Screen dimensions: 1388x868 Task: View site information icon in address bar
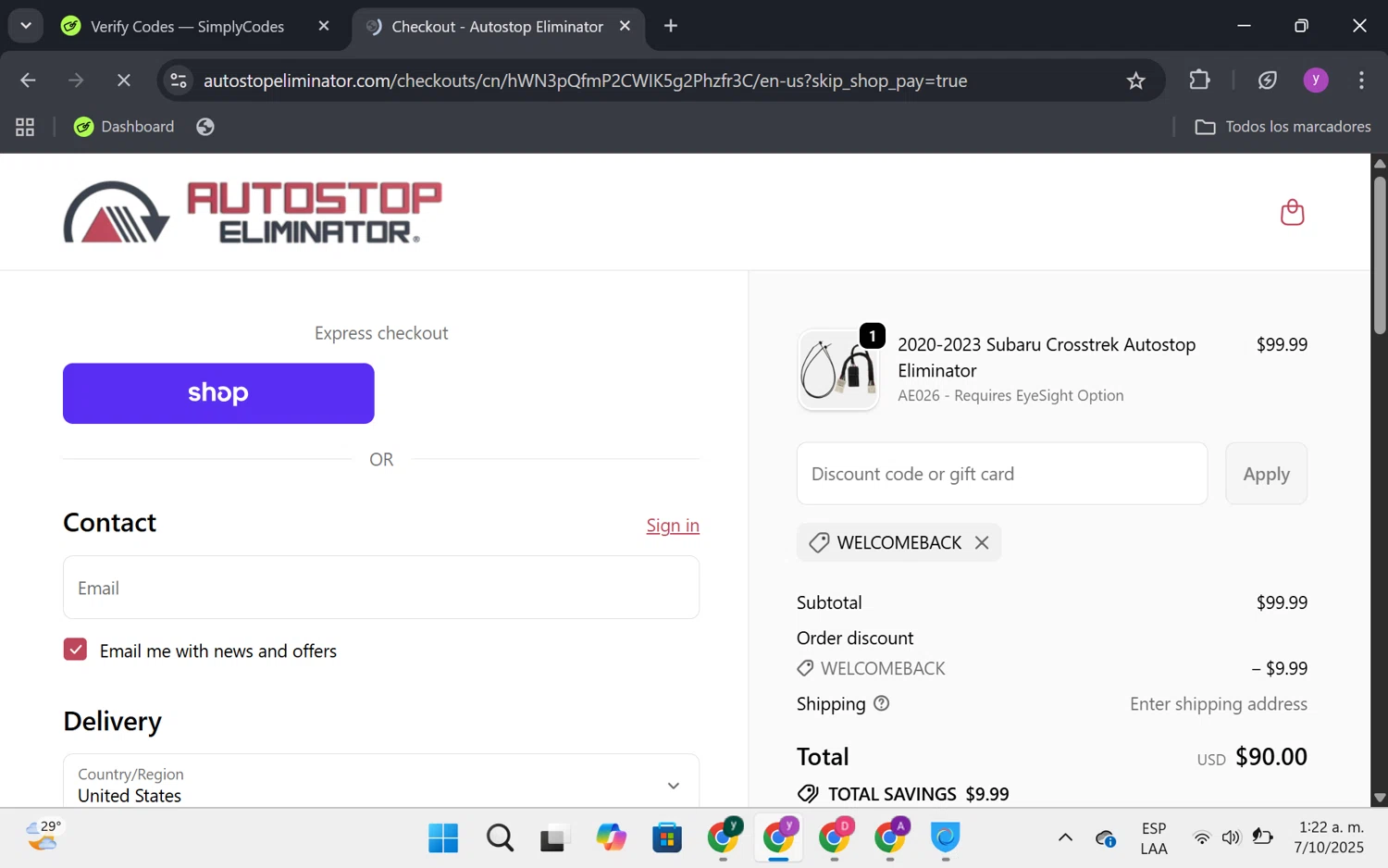click(179, 81)
